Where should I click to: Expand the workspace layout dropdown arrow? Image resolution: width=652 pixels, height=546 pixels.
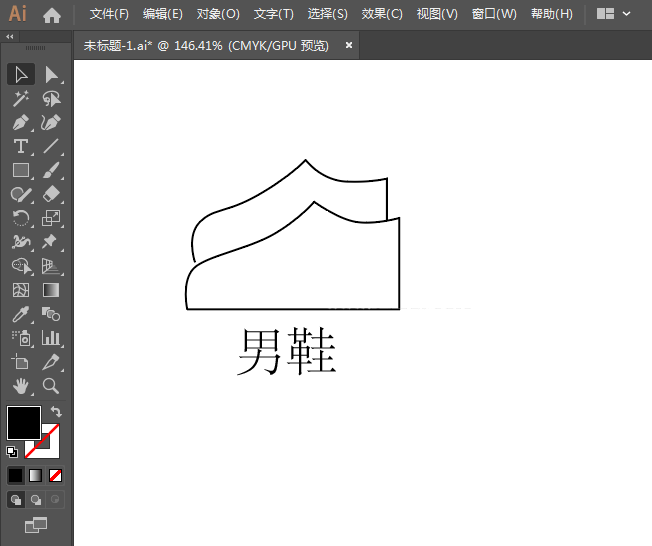(x=626, y=14)
